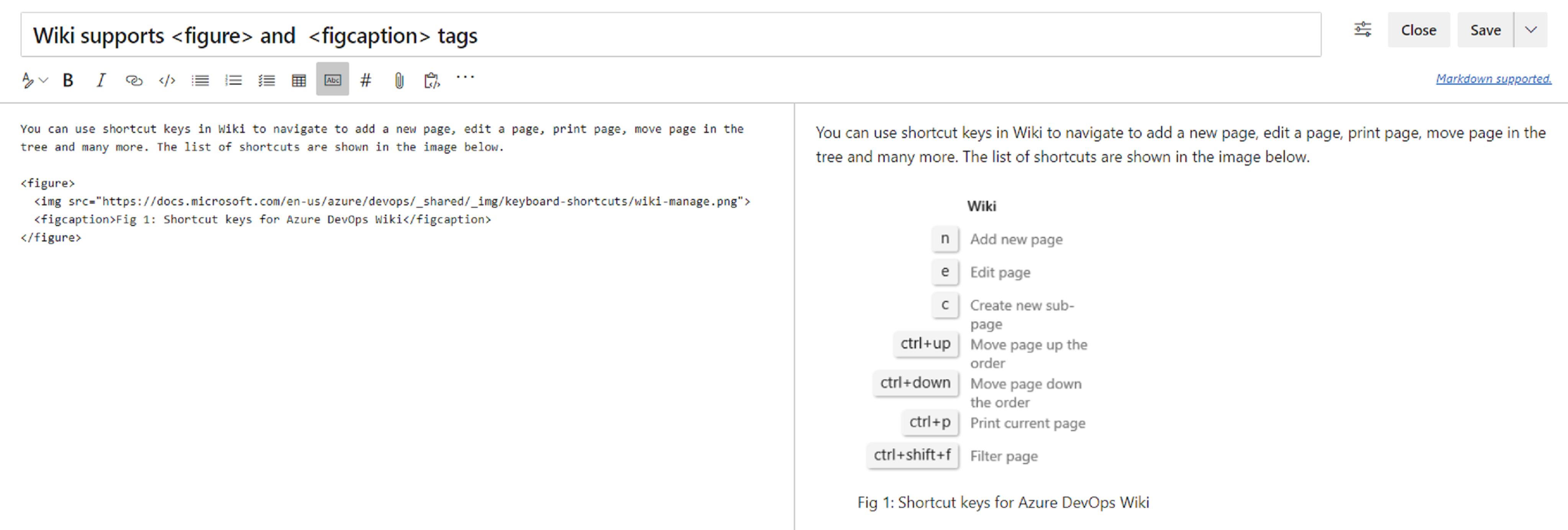Click the 'Fig 1: Shortcut keys' caption in preview

coord(1003,502)
